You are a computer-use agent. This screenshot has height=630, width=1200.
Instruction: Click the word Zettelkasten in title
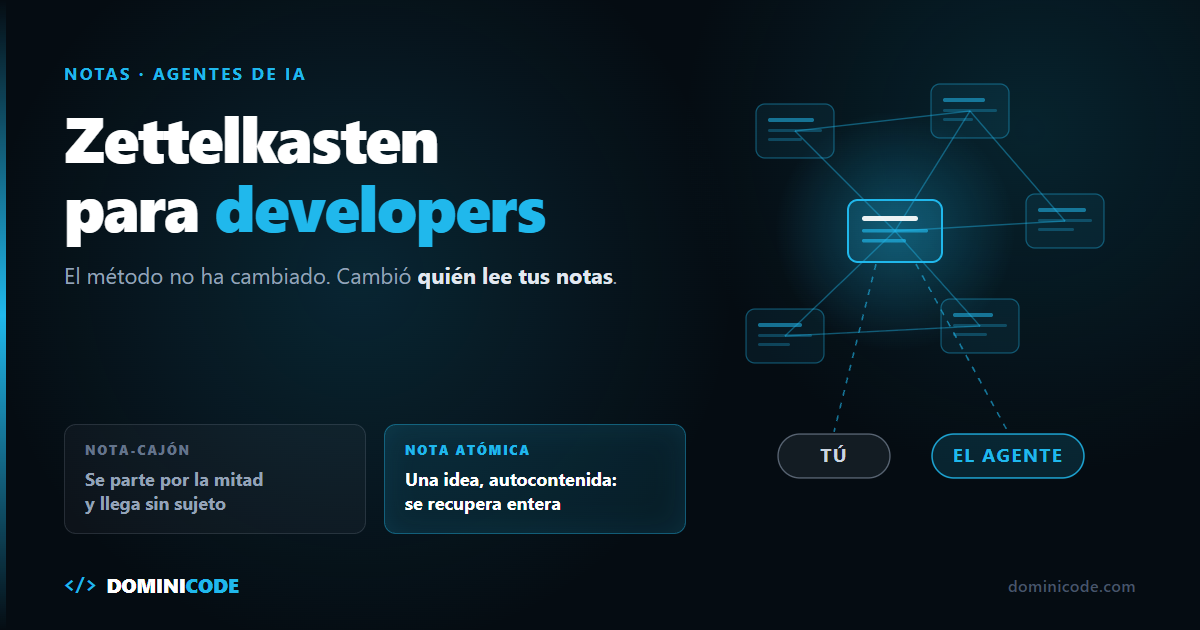point(252,142)
